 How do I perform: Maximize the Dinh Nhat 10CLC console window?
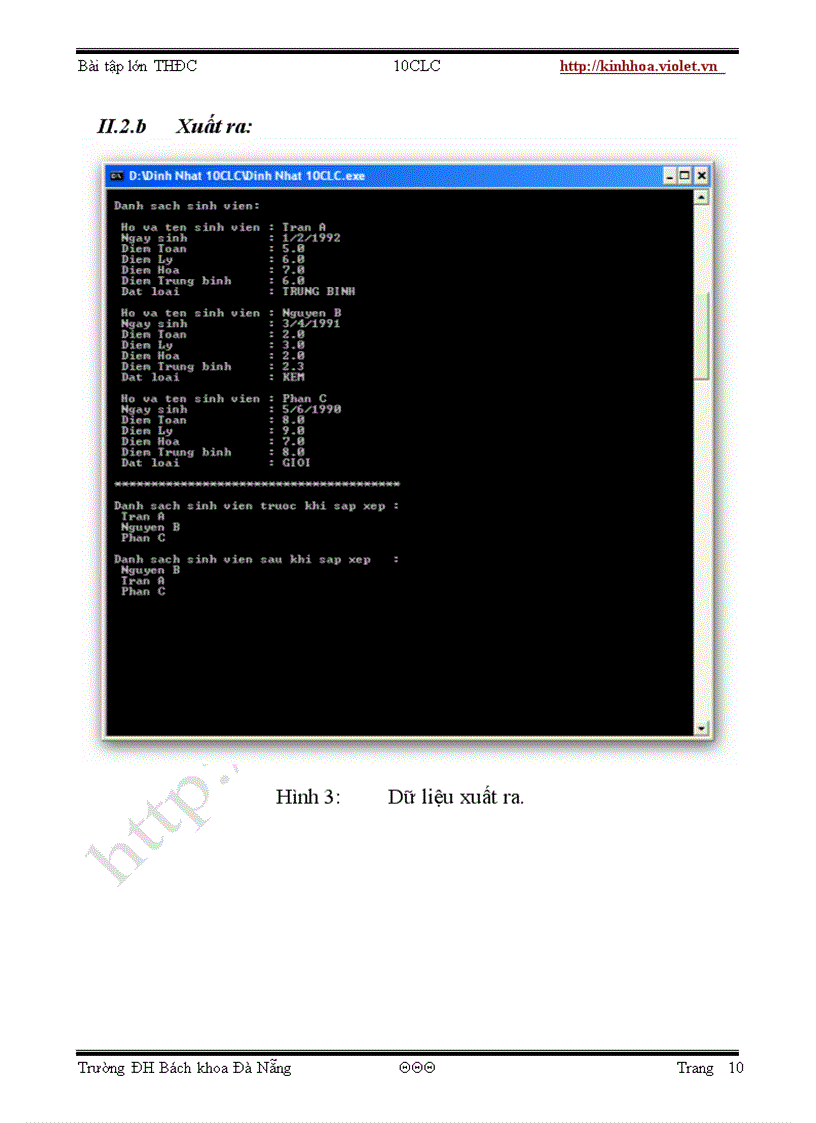tap(686, 176)
